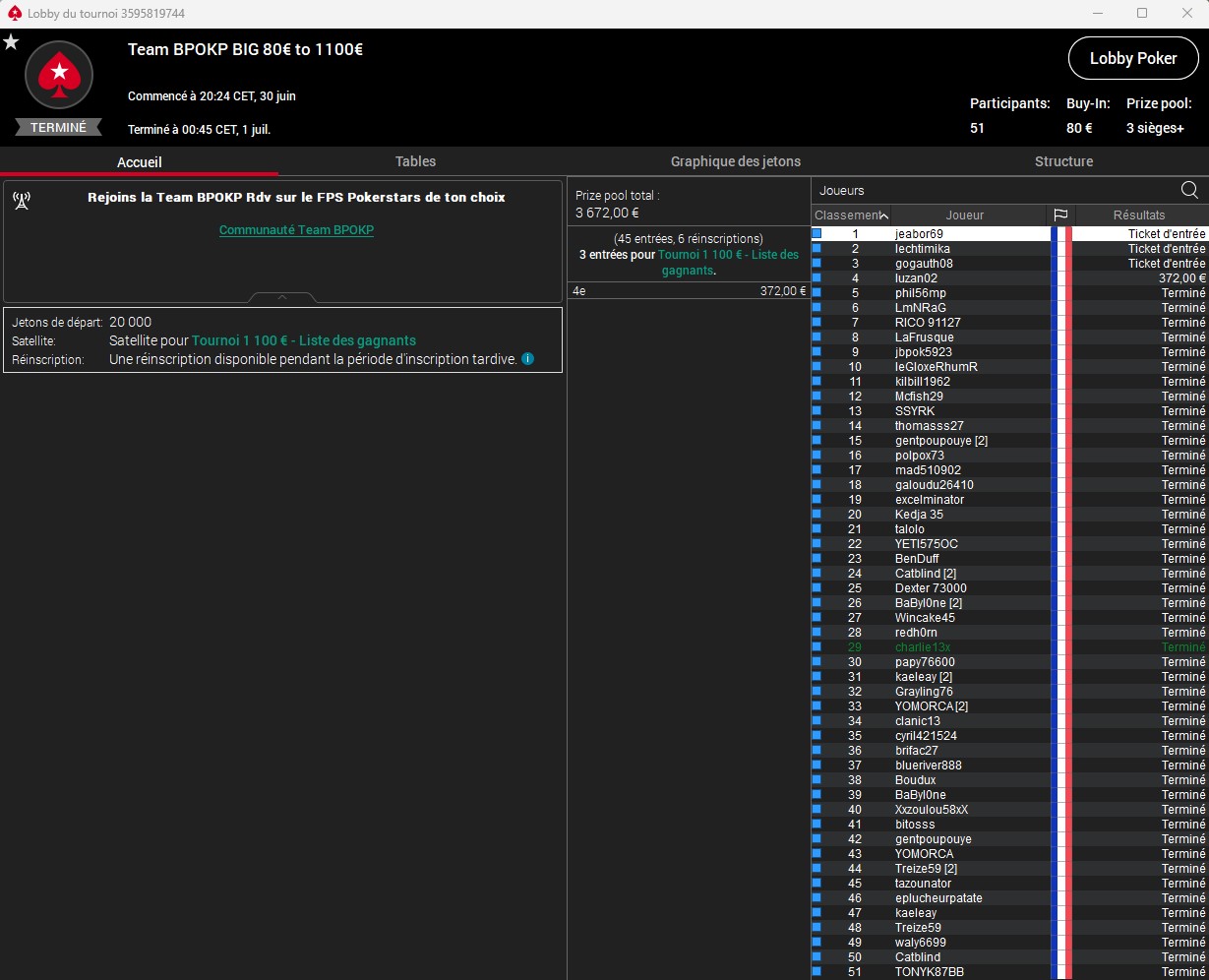
Task: Select player row thomasss27
Action: [x=1009, y=425]
